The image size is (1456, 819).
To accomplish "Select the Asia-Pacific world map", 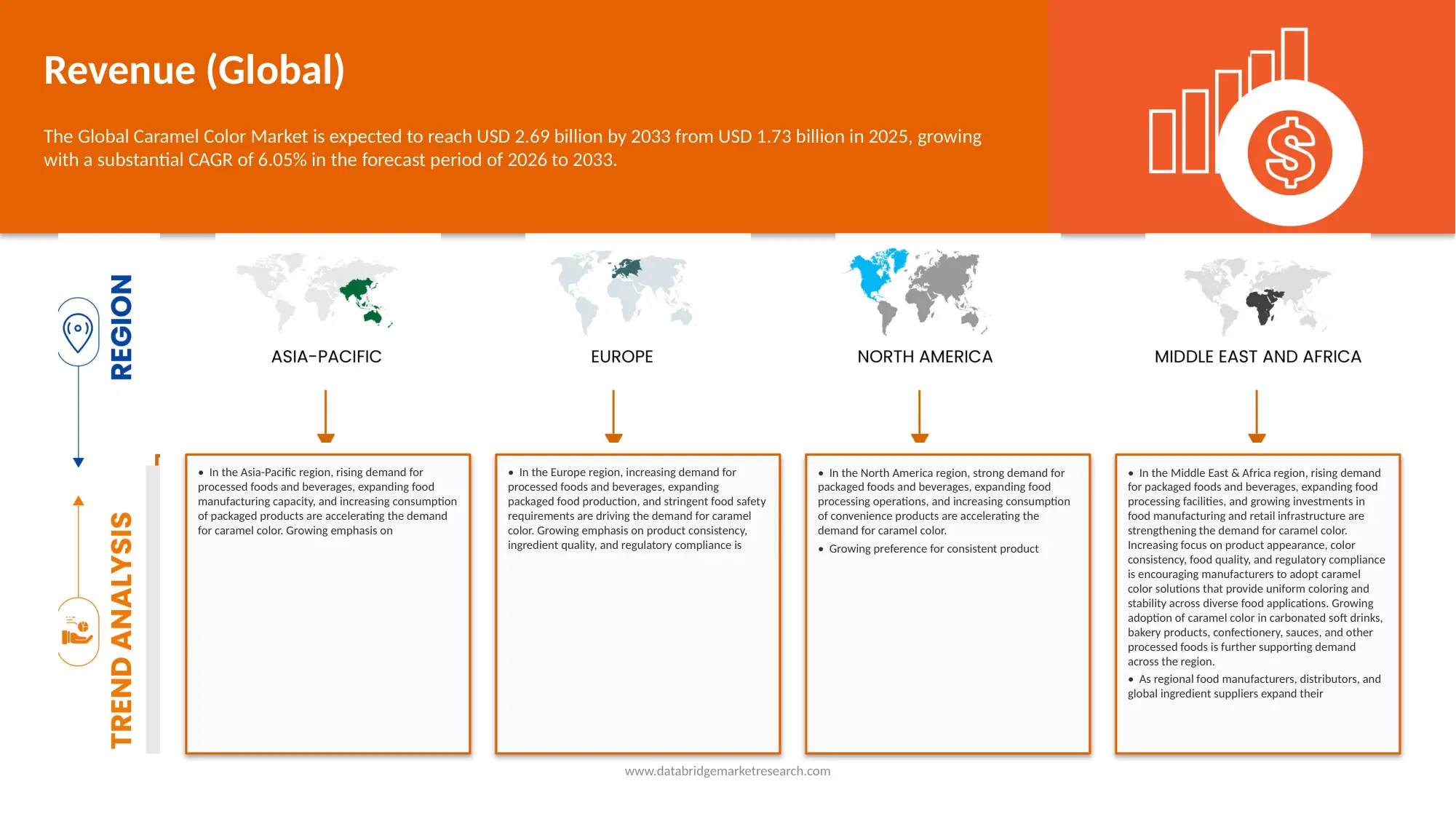I will [x=317, y=291].
